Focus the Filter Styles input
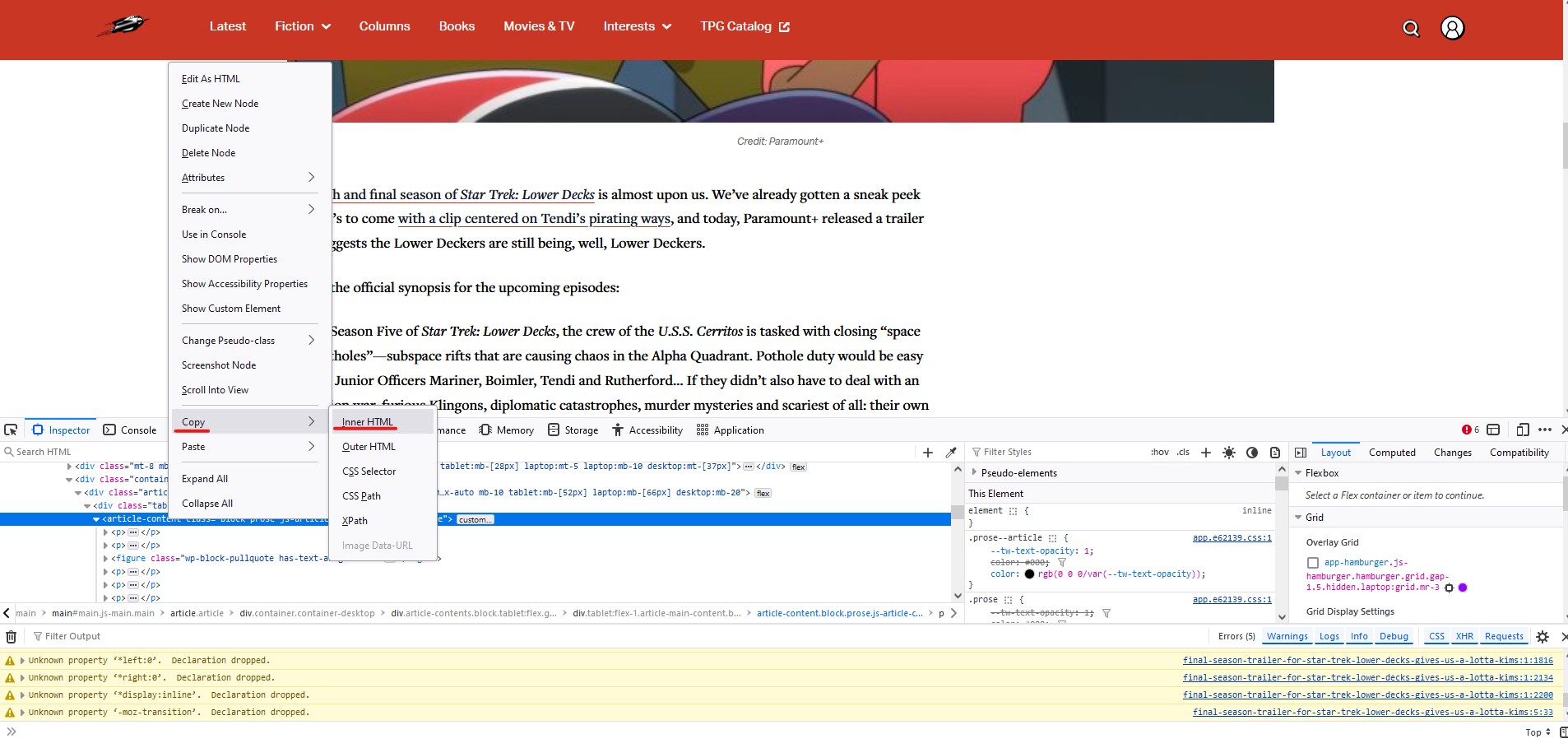The height and width of the screenshot is (748, 1568). click(1057, 453)
